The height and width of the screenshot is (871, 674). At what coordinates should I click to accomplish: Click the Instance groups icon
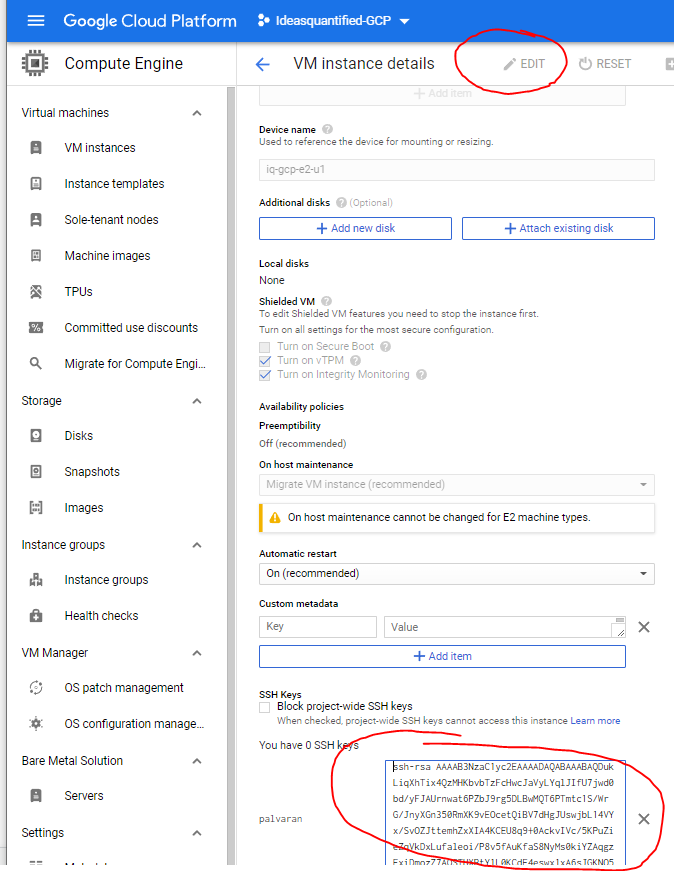(36, 580)
